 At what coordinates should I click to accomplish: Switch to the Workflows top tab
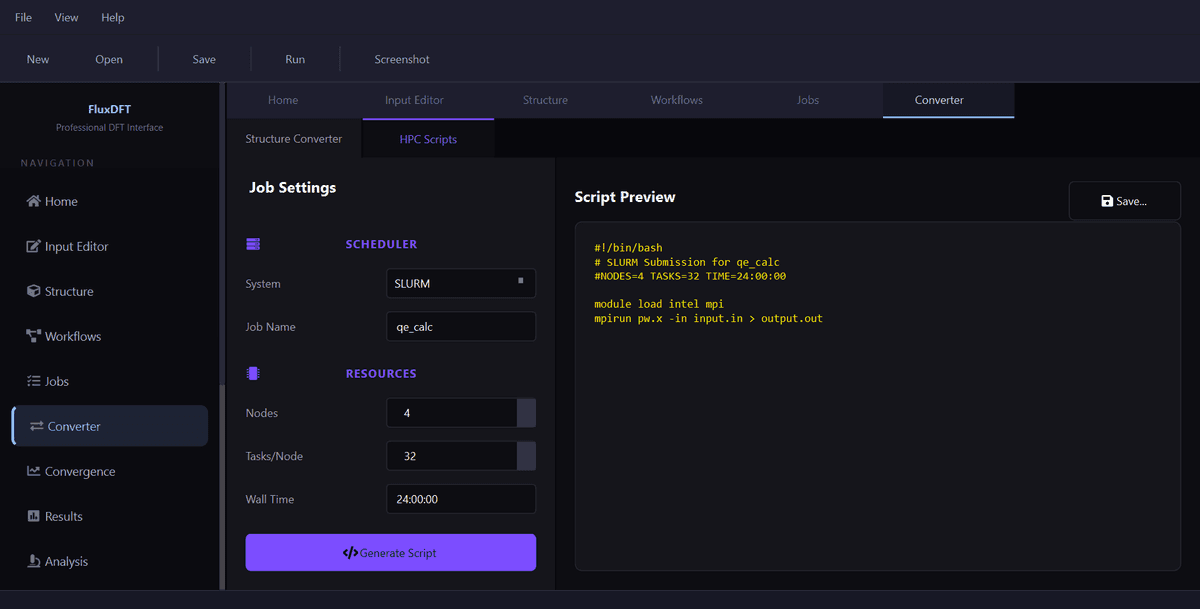[676, 100]
